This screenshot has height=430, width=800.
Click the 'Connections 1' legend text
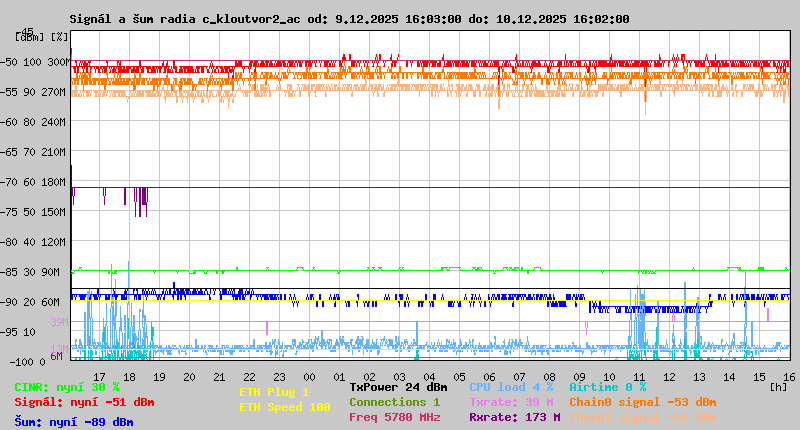tap(394, 402)
